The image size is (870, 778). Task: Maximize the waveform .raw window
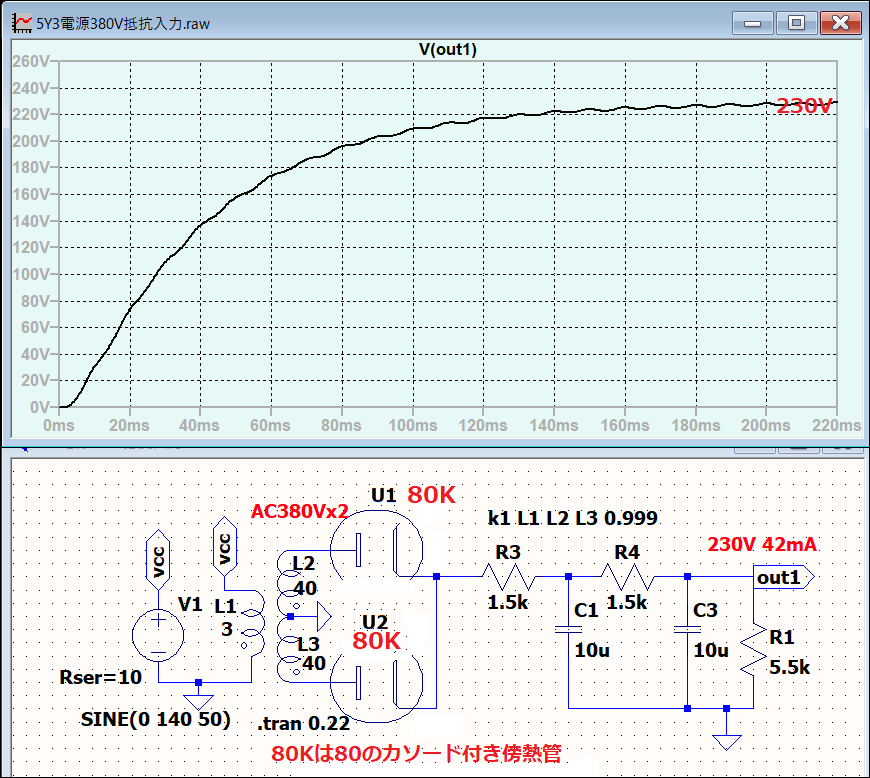pyautogui.click(x=796, y=21)
